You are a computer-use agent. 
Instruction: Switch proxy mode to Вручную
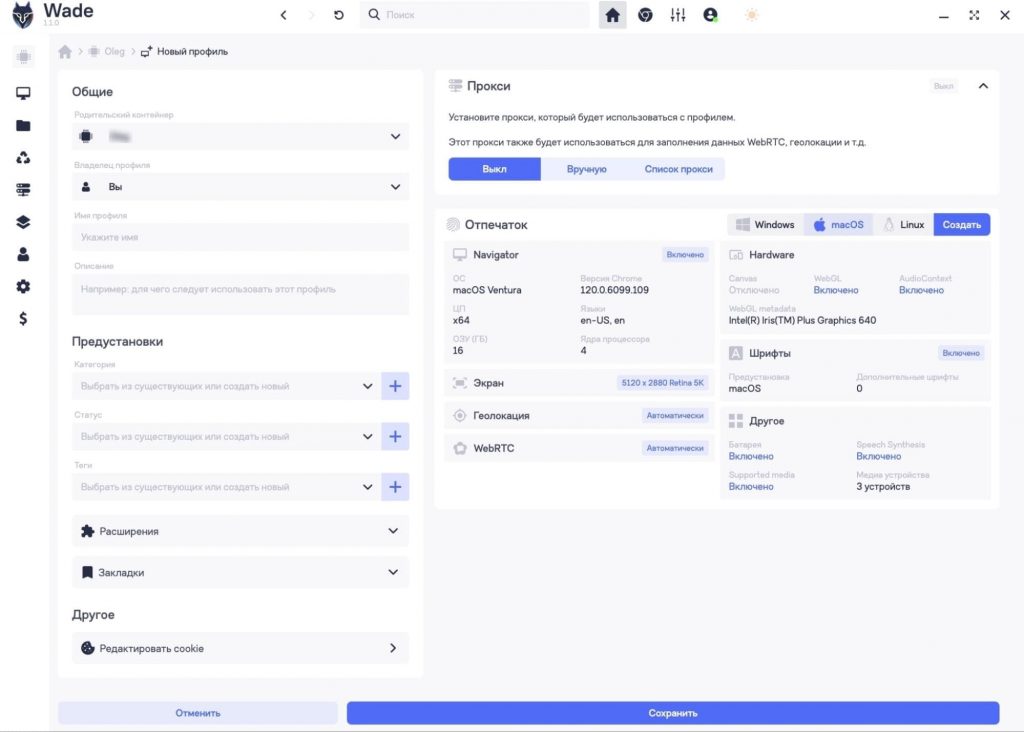(x=586, y=169)
